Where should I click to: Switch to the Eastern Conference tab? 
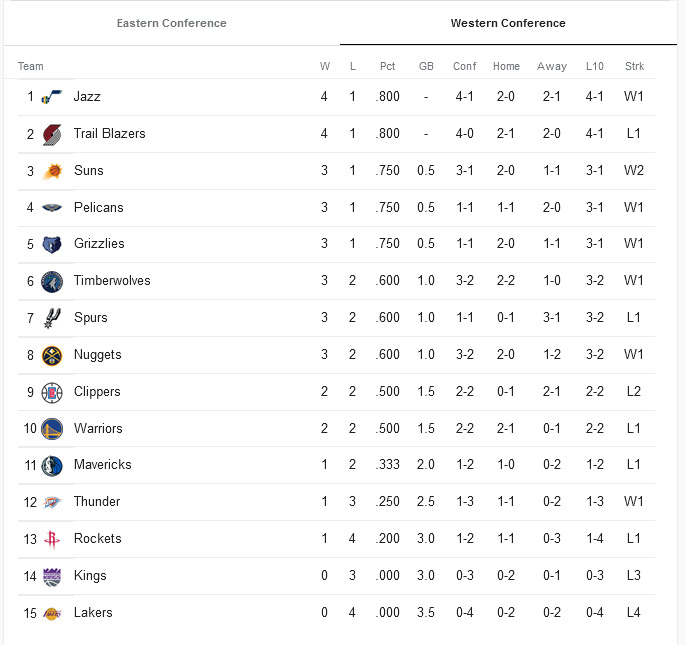[x=171, y=23]
